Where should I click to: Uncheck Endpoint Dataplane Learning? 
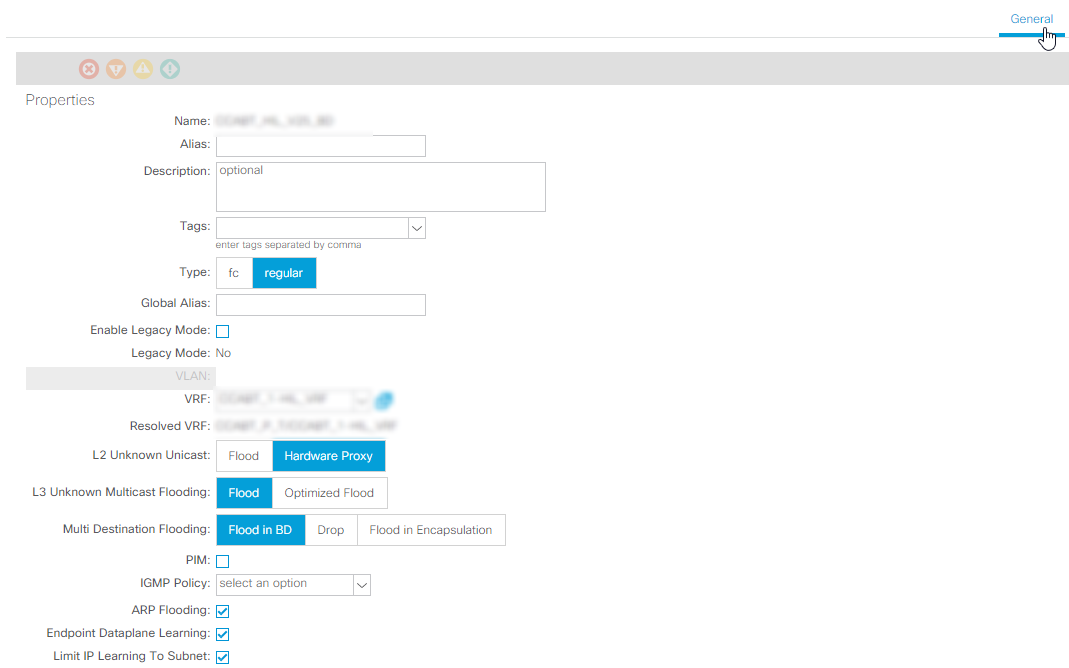tap(222, 633)
